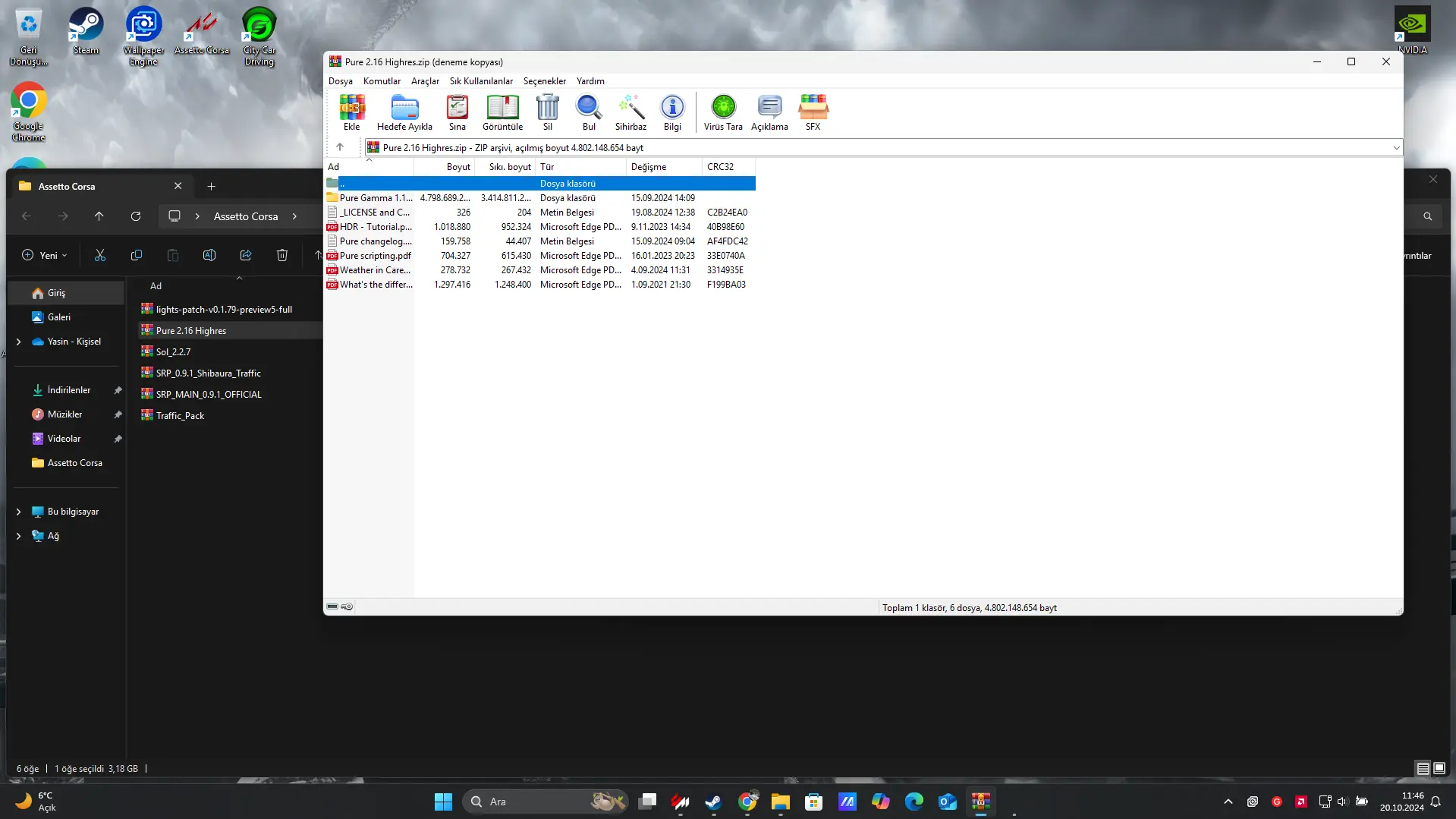Viewport: 1456px width, 819px height.
Task: Open the Yardım menu
Action: (x=590, y=81)
